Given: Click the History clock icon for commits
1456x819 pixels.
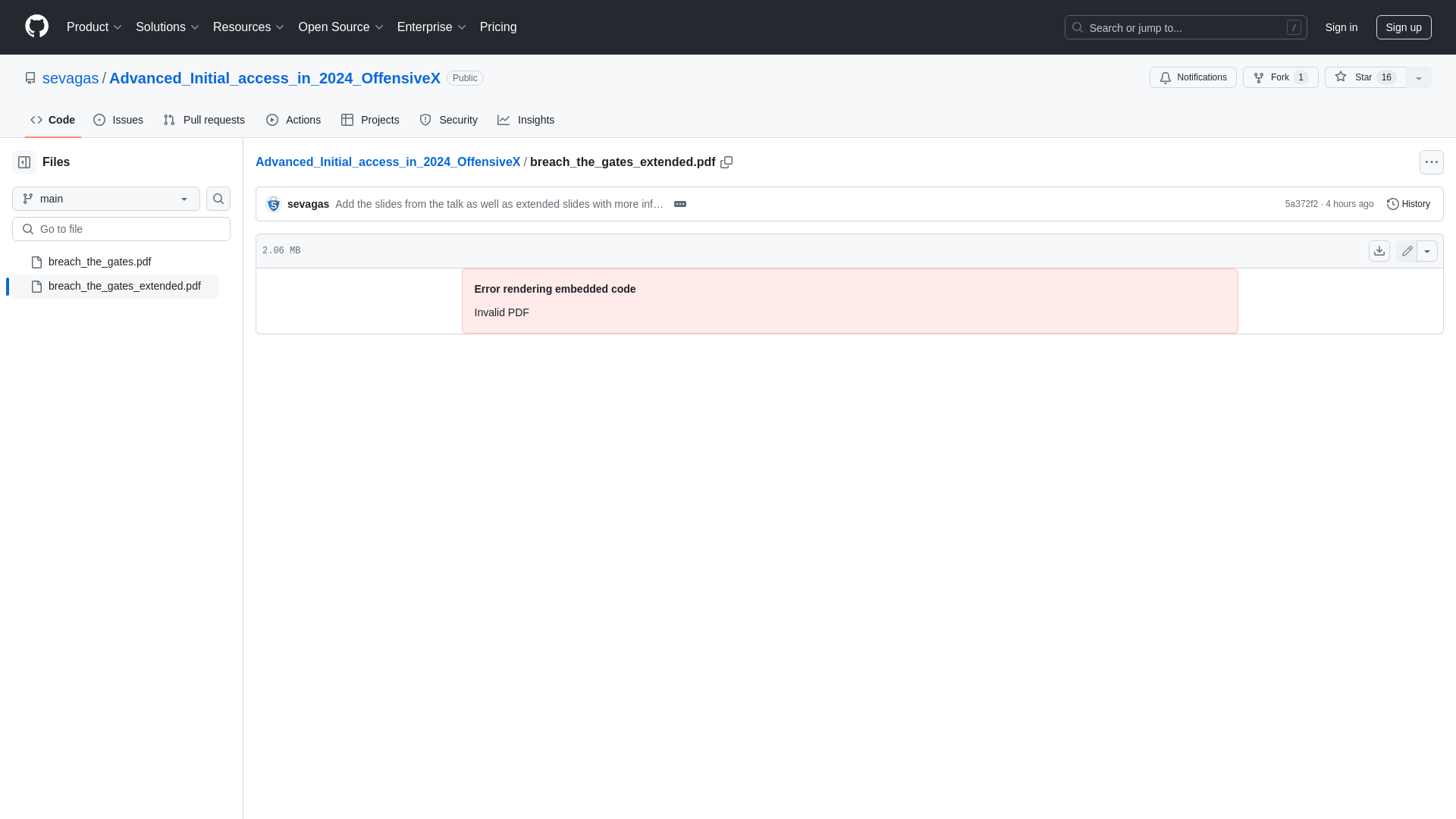Looking at the screenshot, I should pos(1392,204).
